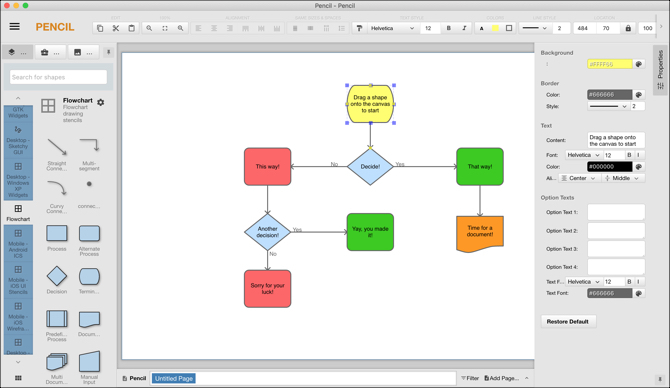Click Add Page button
Screen dimensions: 670x388
[501, 378]
